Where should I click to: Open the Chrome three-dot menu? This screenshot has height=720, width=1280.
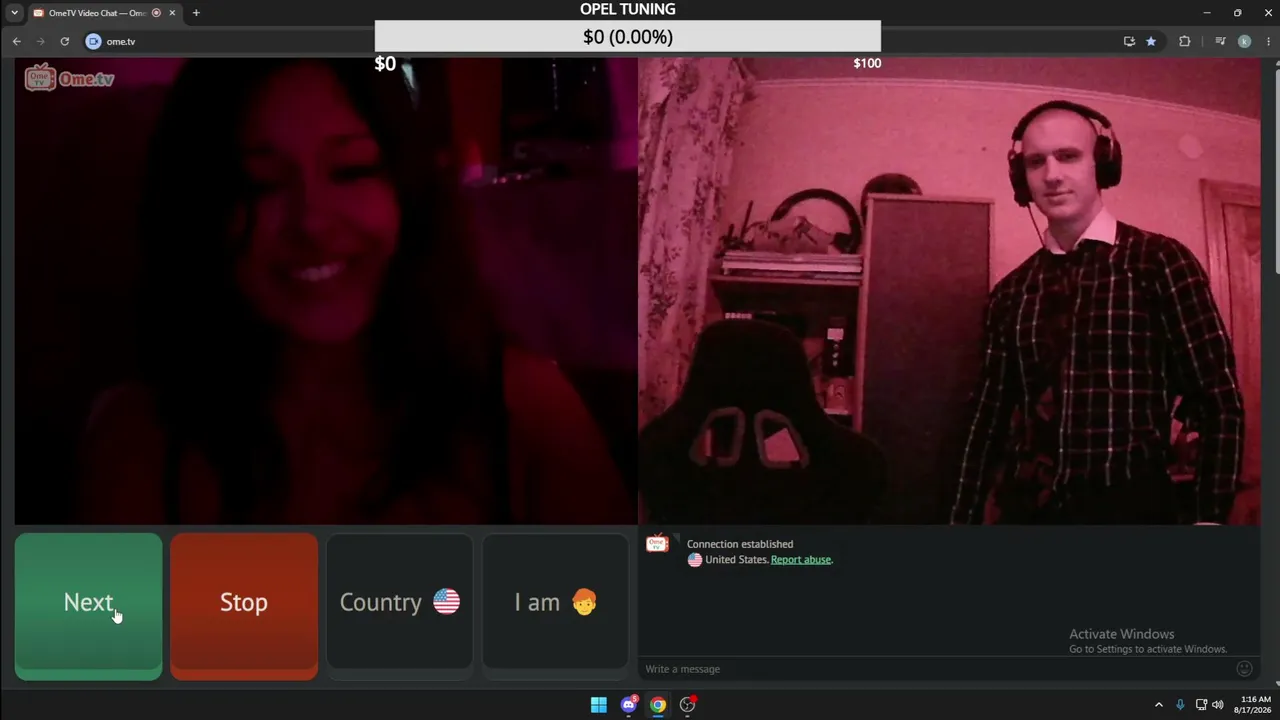pyautogui.click(x=1268, y=41)
